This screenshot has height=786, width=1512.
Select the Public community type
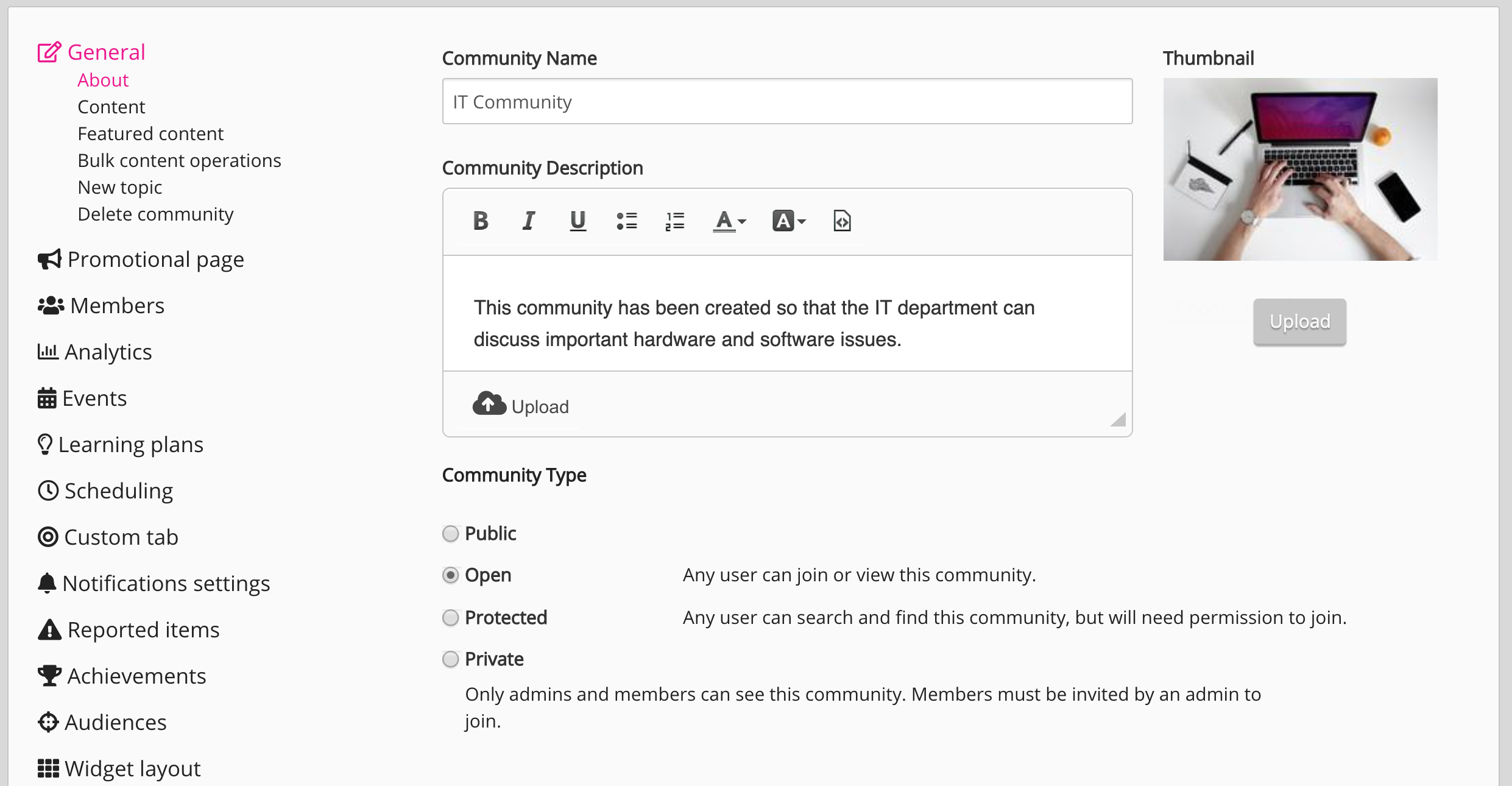pos(451,534)
